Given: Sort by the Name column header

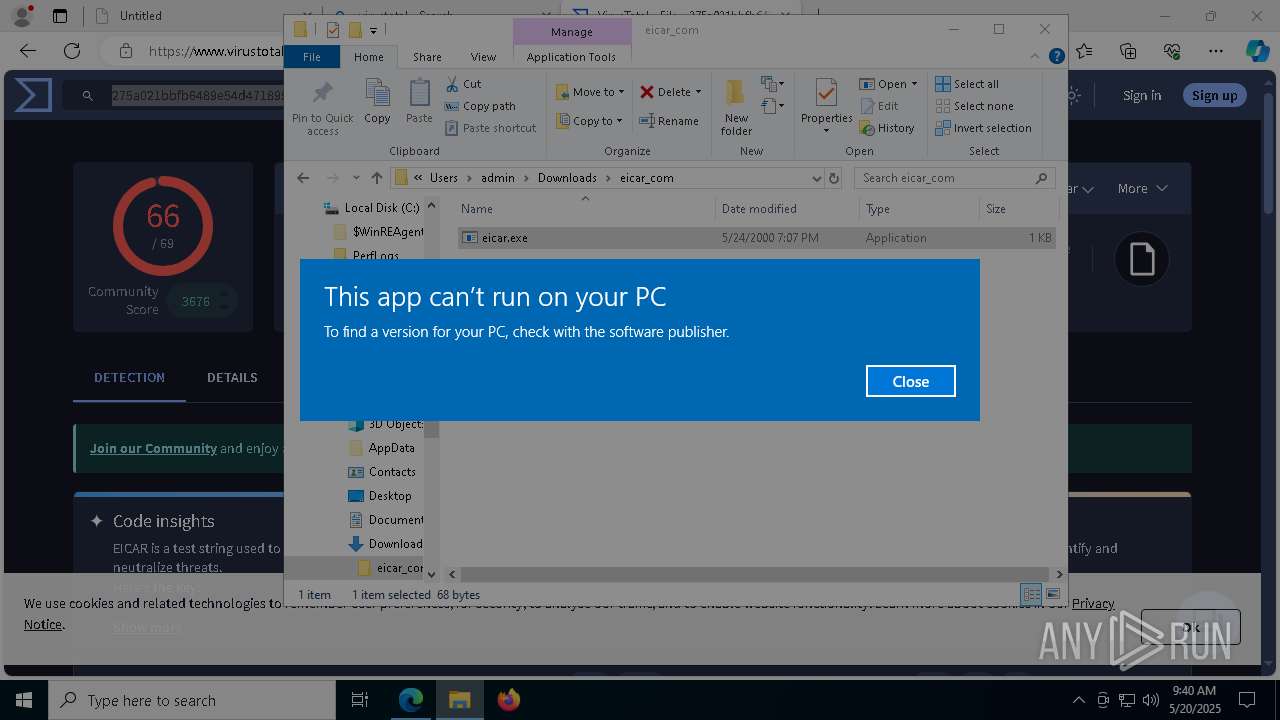Looking at the screenshot, I should pos(585,209).
